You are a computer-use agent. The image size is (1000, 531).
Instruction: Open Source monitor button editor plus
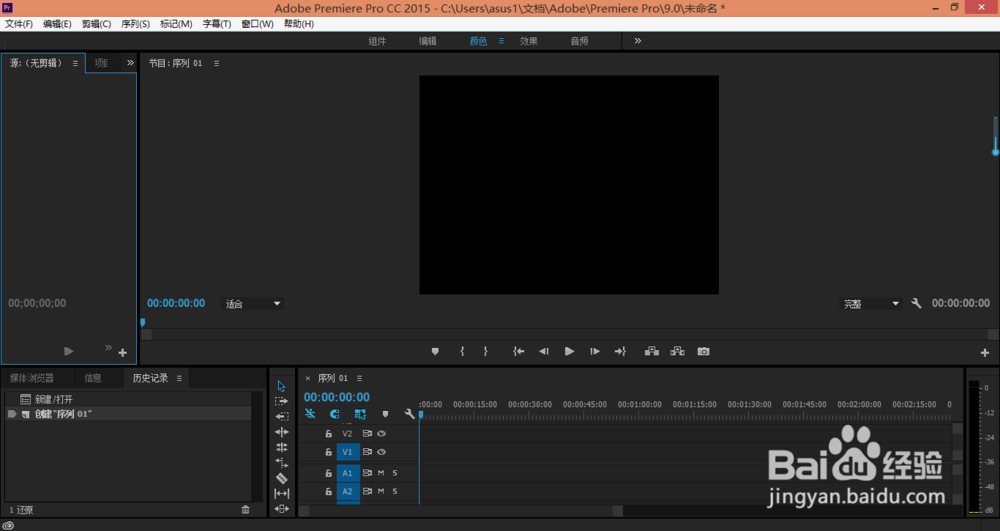click(122, 353)
